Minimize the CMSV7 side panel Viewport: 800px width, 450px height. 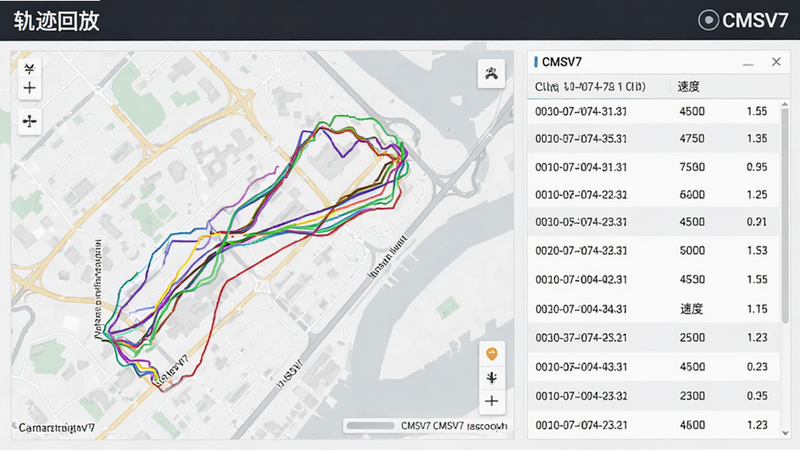[x=748, y=63]
